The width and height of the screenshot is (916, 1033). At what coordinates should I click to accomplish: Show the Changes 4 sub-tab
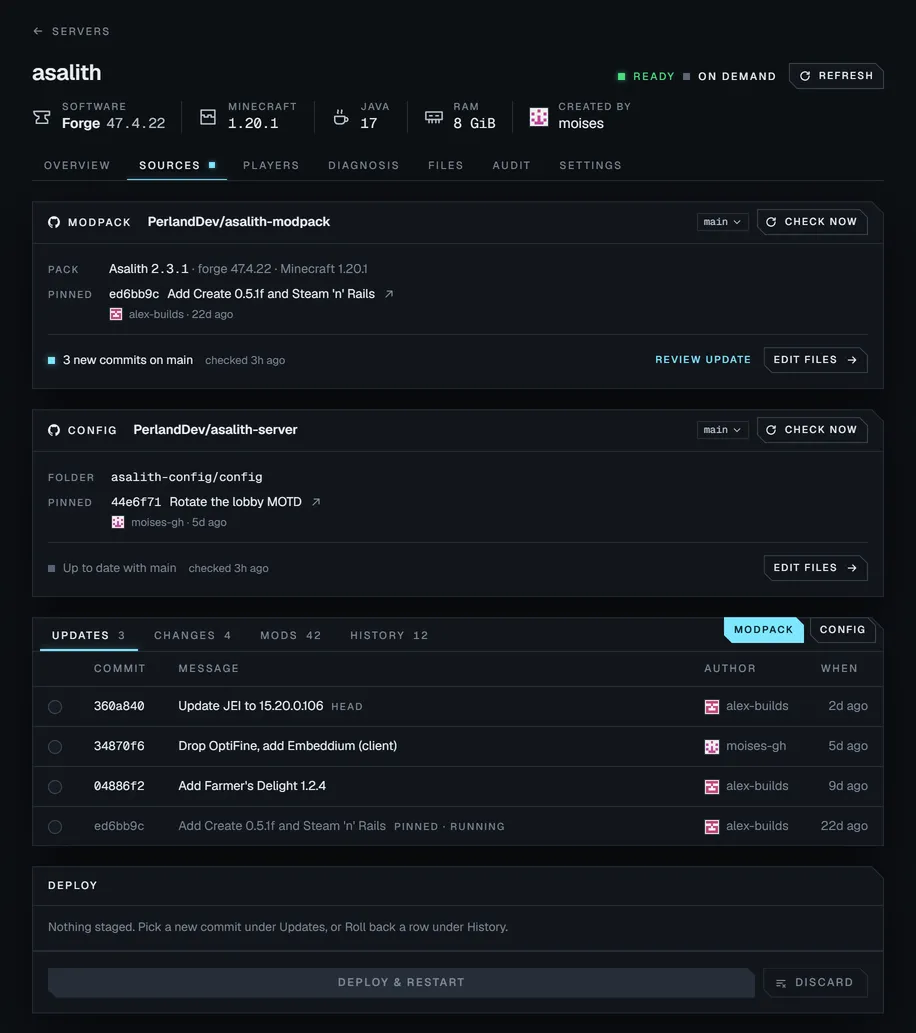192,635
